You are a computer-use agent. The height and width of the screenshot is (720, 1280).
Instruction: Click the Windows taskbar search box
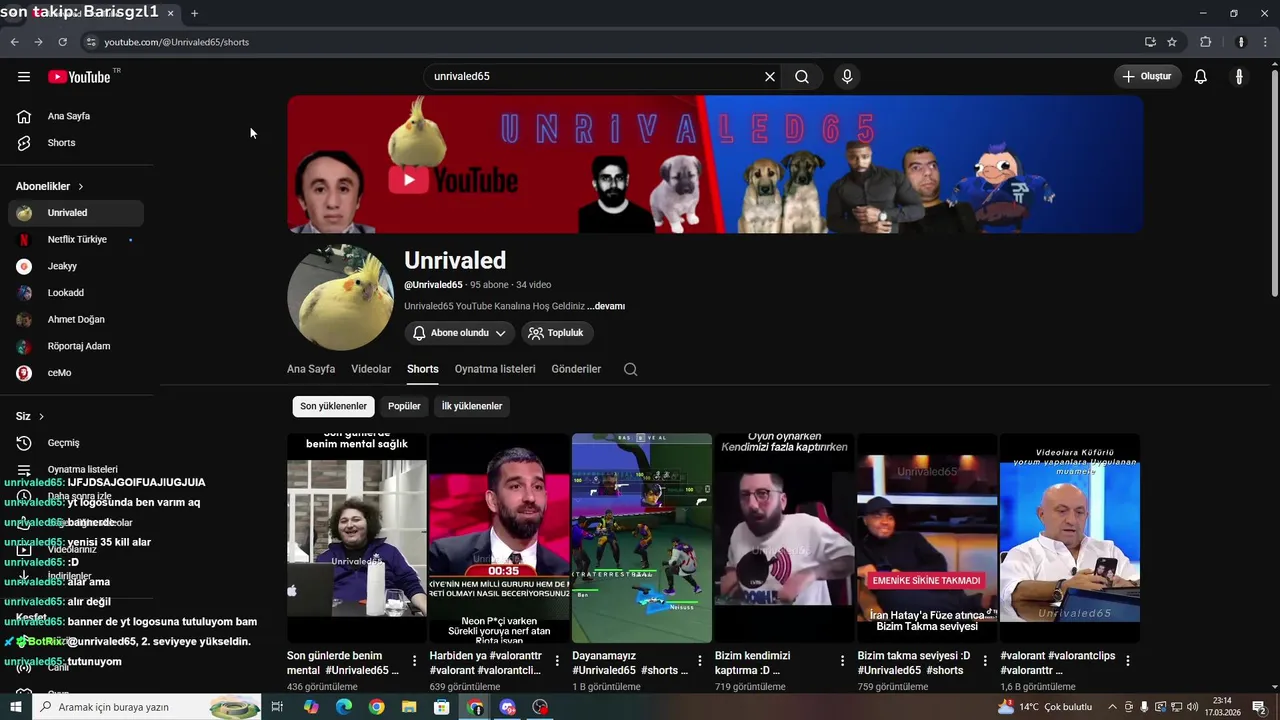[x=147, y=707]
